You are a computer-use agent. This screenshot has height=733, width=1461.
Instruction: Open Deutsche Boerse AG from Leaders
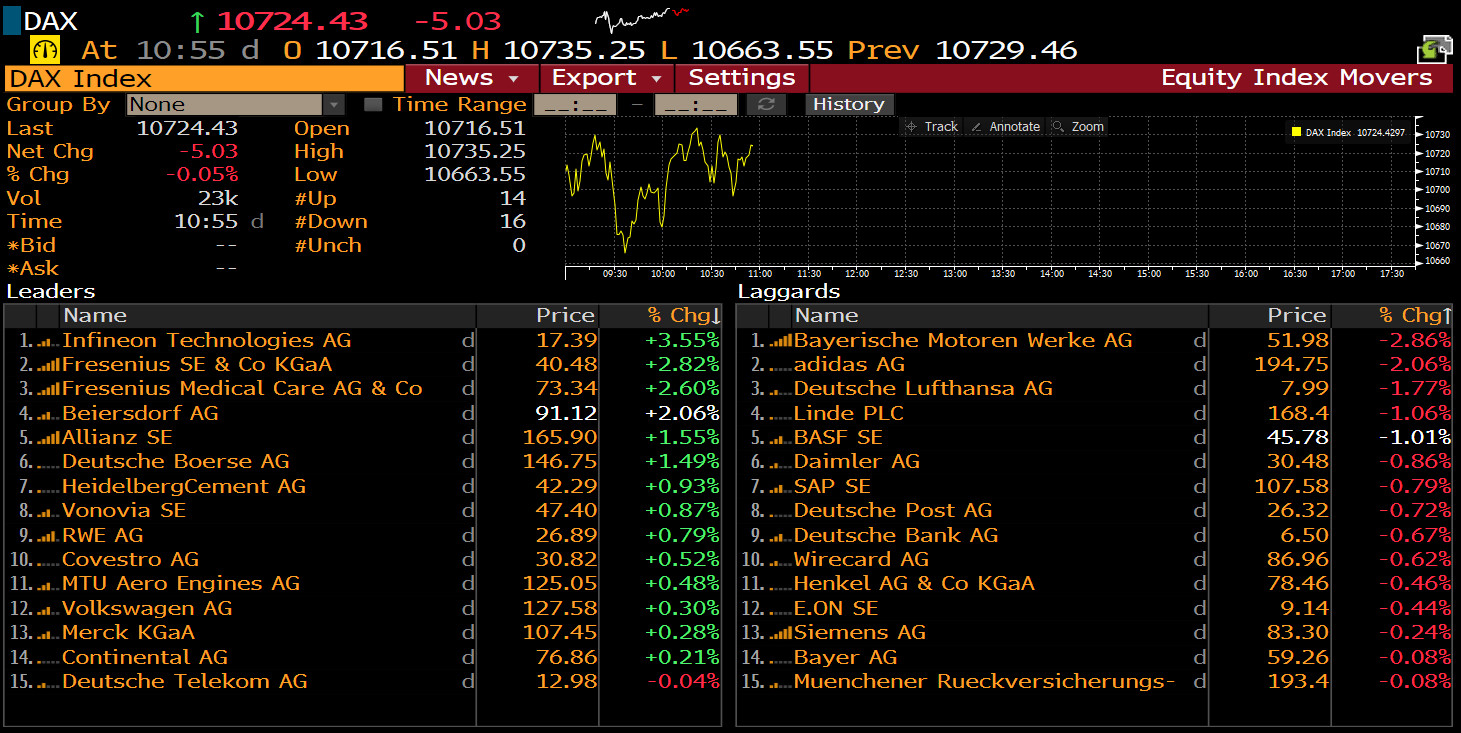click(176, 462)
